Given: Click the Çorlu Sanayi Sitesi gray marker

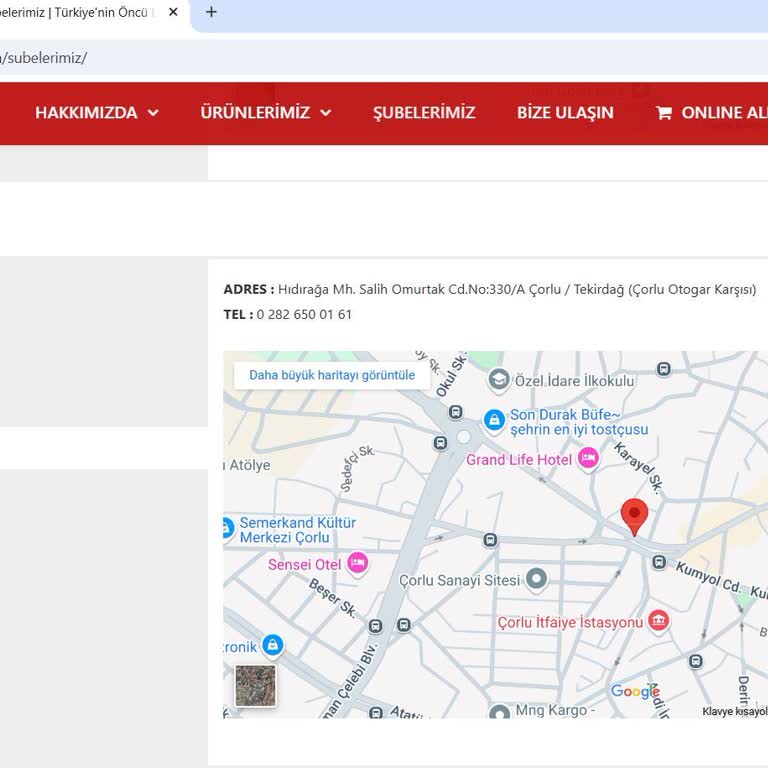Looking at the screenshot, I should pyautogui.click(x=537, y=579).
